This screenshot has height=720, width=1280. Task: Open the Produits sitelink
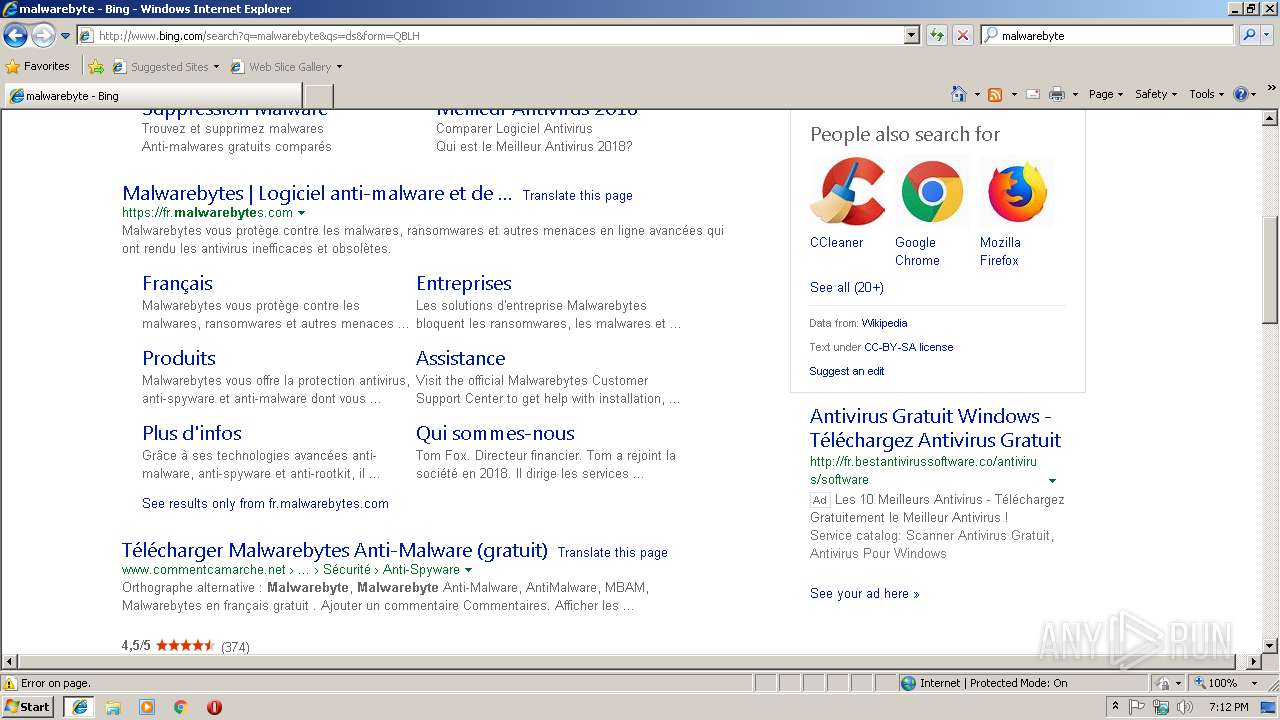(x=179, y=358)
